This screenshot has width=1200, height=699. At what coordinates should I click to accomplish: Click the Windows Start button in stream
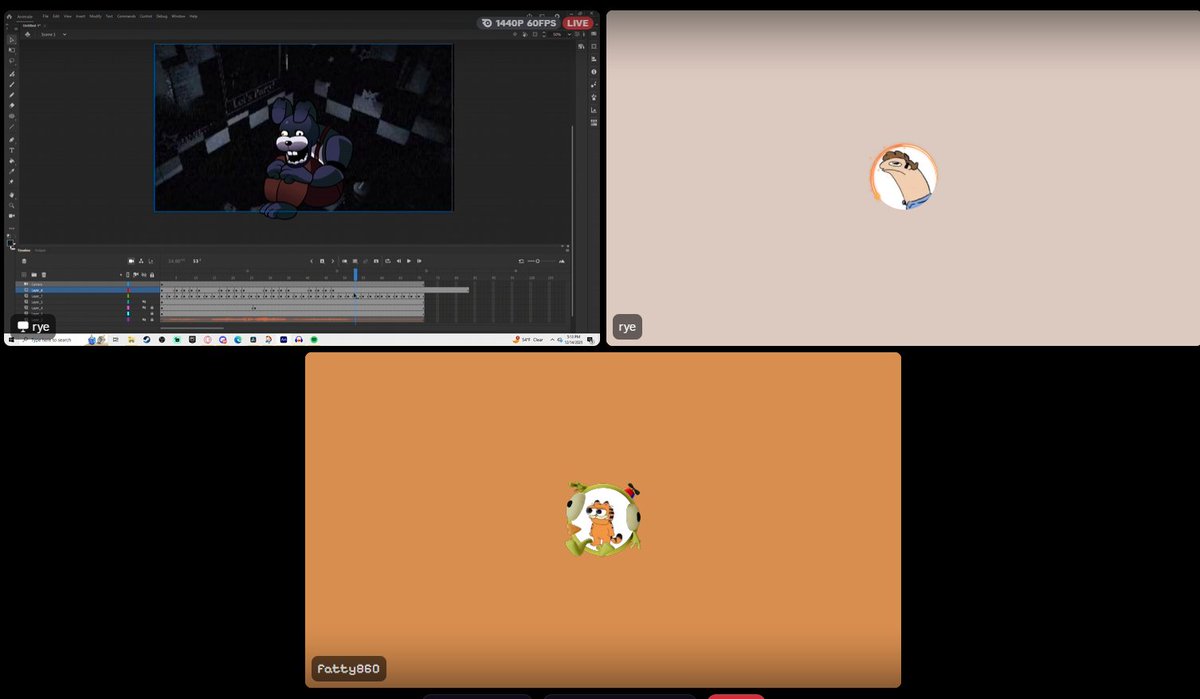[11, 340]
